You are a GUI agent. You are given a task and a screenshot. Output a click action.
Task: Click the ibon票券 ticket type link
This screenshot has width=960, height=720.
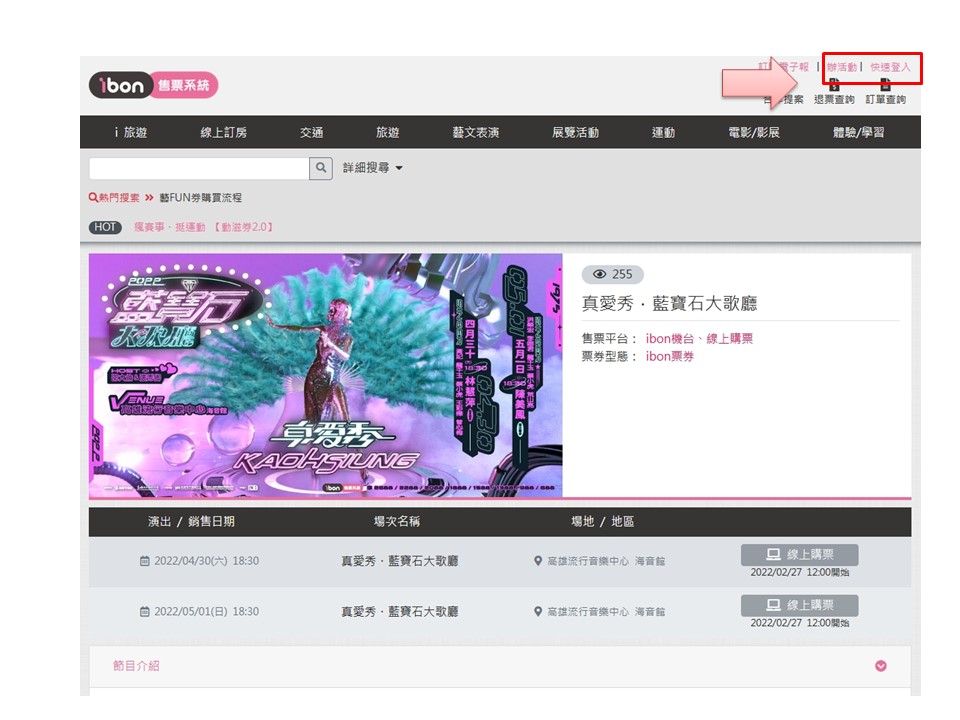tap(670, 356)
